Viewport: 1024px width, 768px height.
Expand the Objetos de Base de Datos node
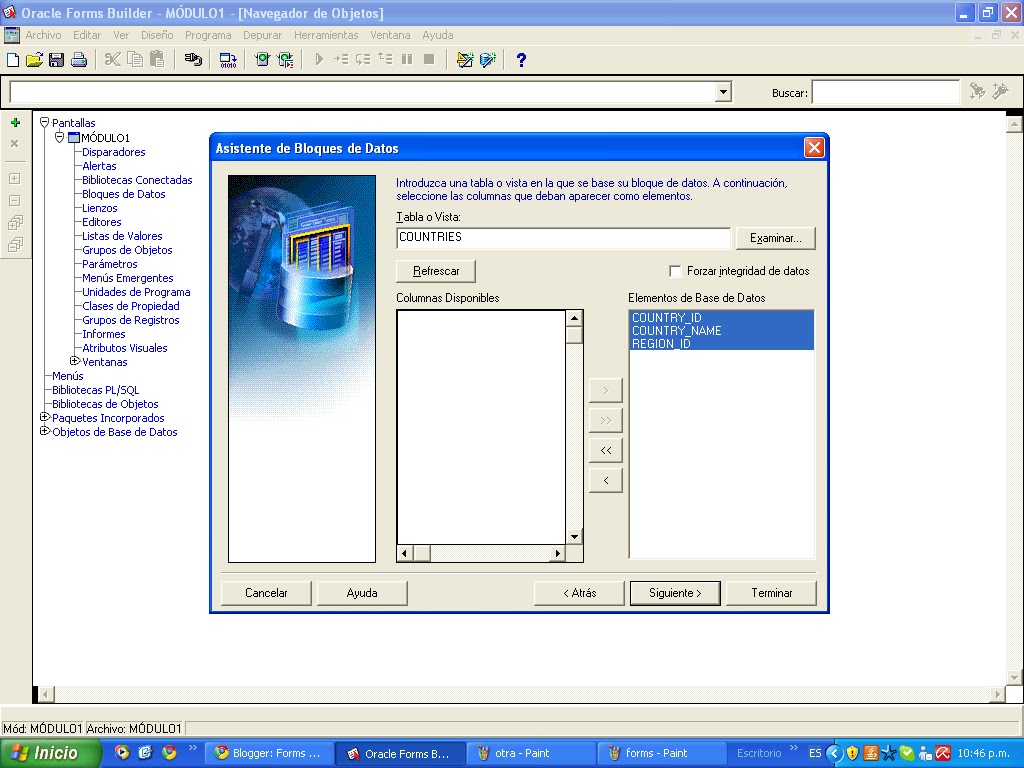[44, 431]
